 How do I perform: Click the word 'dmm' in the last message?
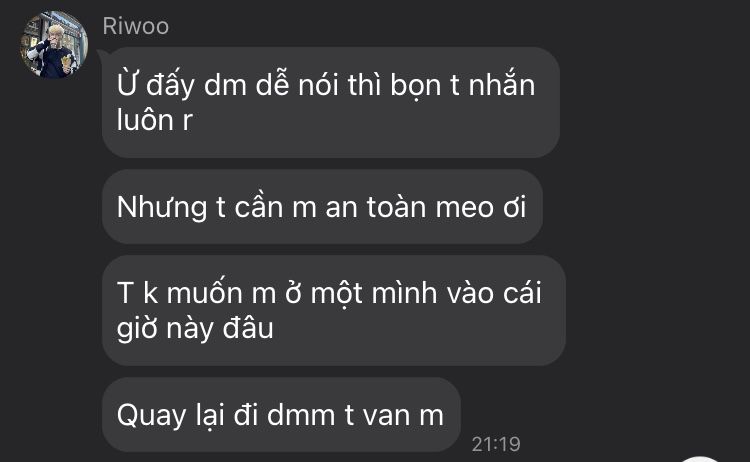(x=301, y=414)
